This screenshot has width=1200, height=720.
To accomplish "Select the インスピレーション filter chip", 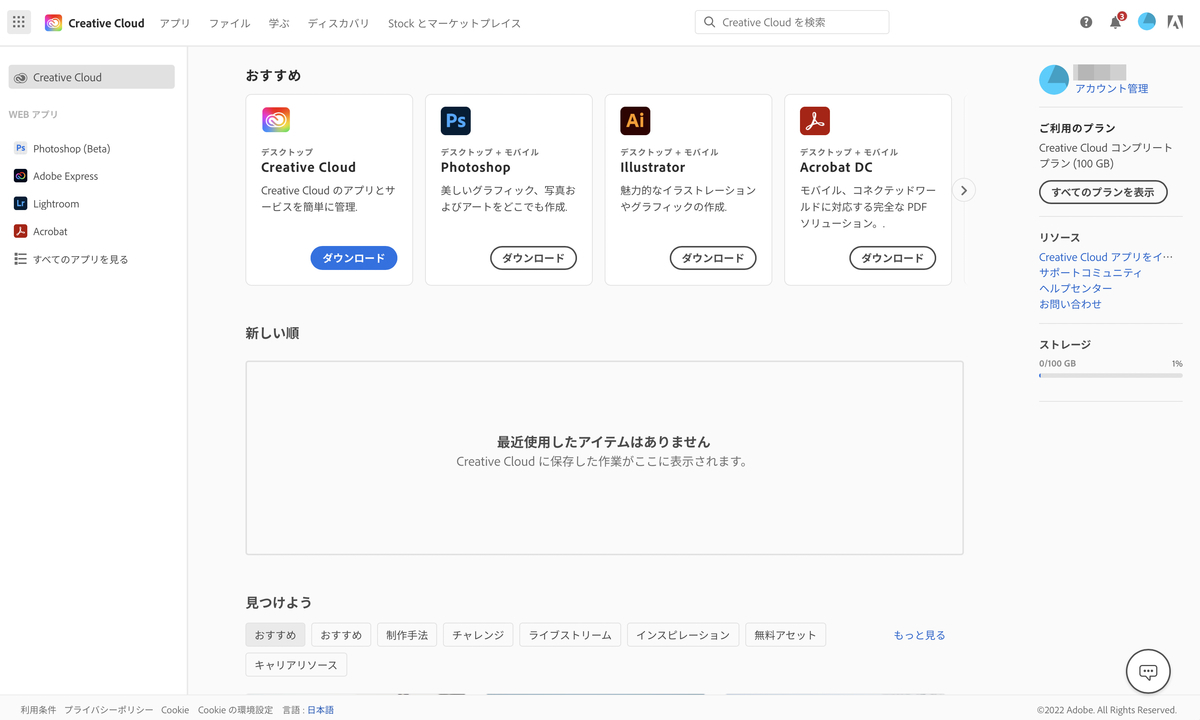I will click(683, 635).
